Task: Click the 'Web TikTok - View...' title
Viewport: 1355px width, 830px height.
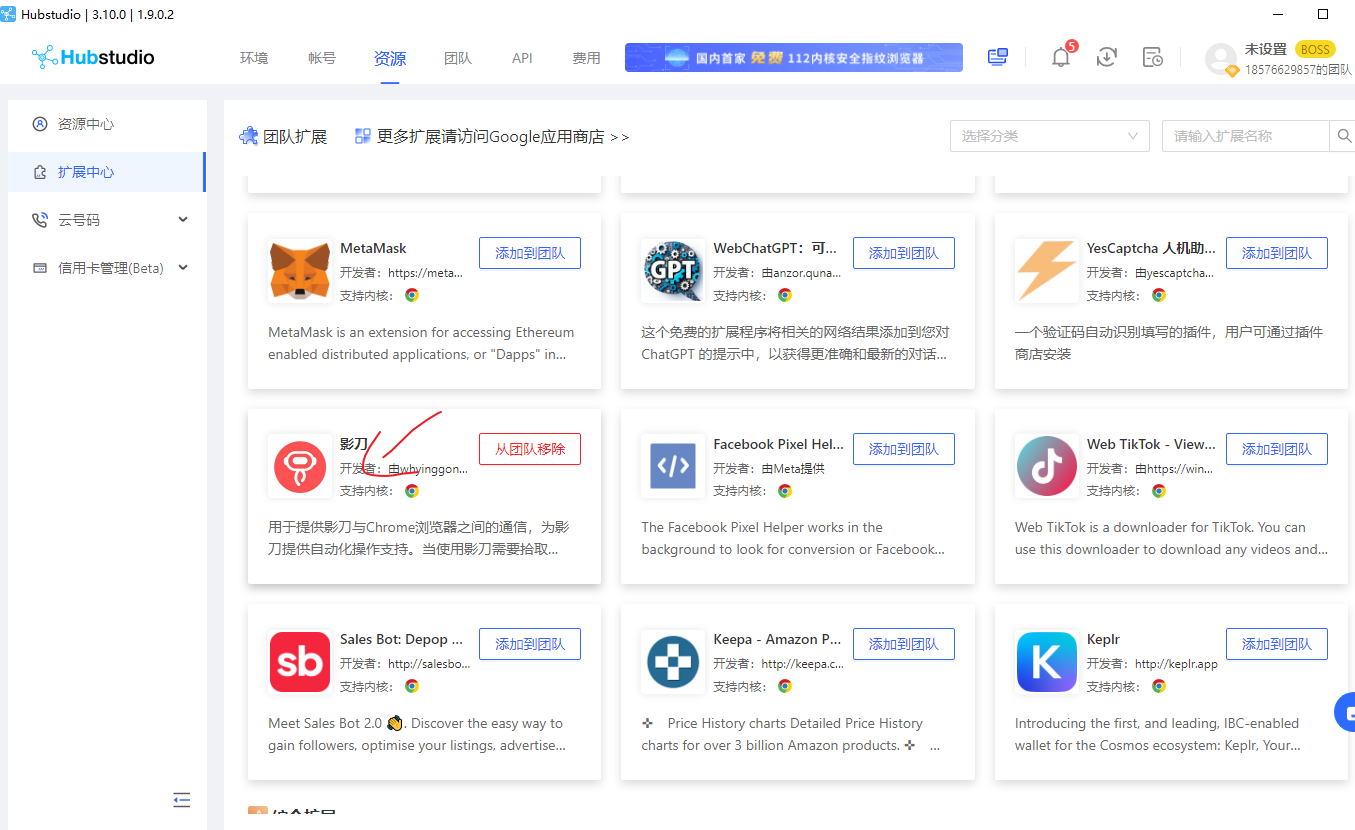Action: pyautogui.click(x=1152, y=444)
